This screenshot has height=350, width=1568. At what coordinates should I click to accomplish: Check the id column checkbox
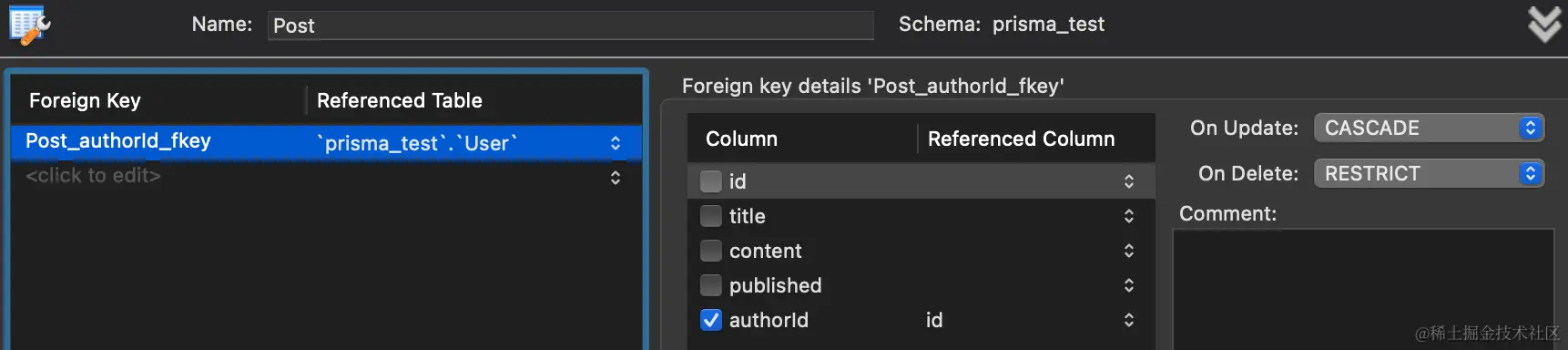tap(711, 181)
